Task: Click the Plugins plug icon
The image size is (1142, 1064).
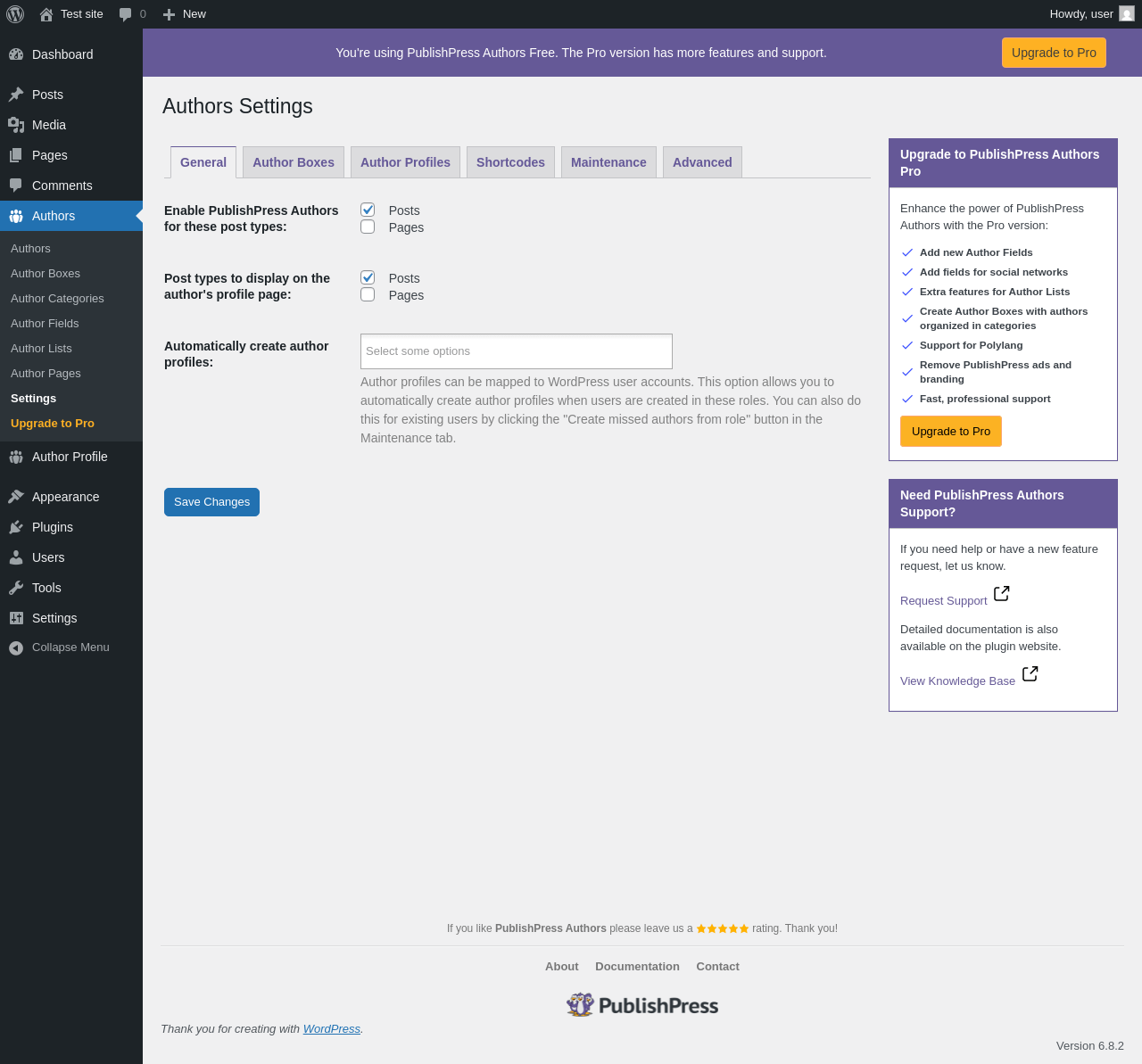Action: click(x=16, y=527)
